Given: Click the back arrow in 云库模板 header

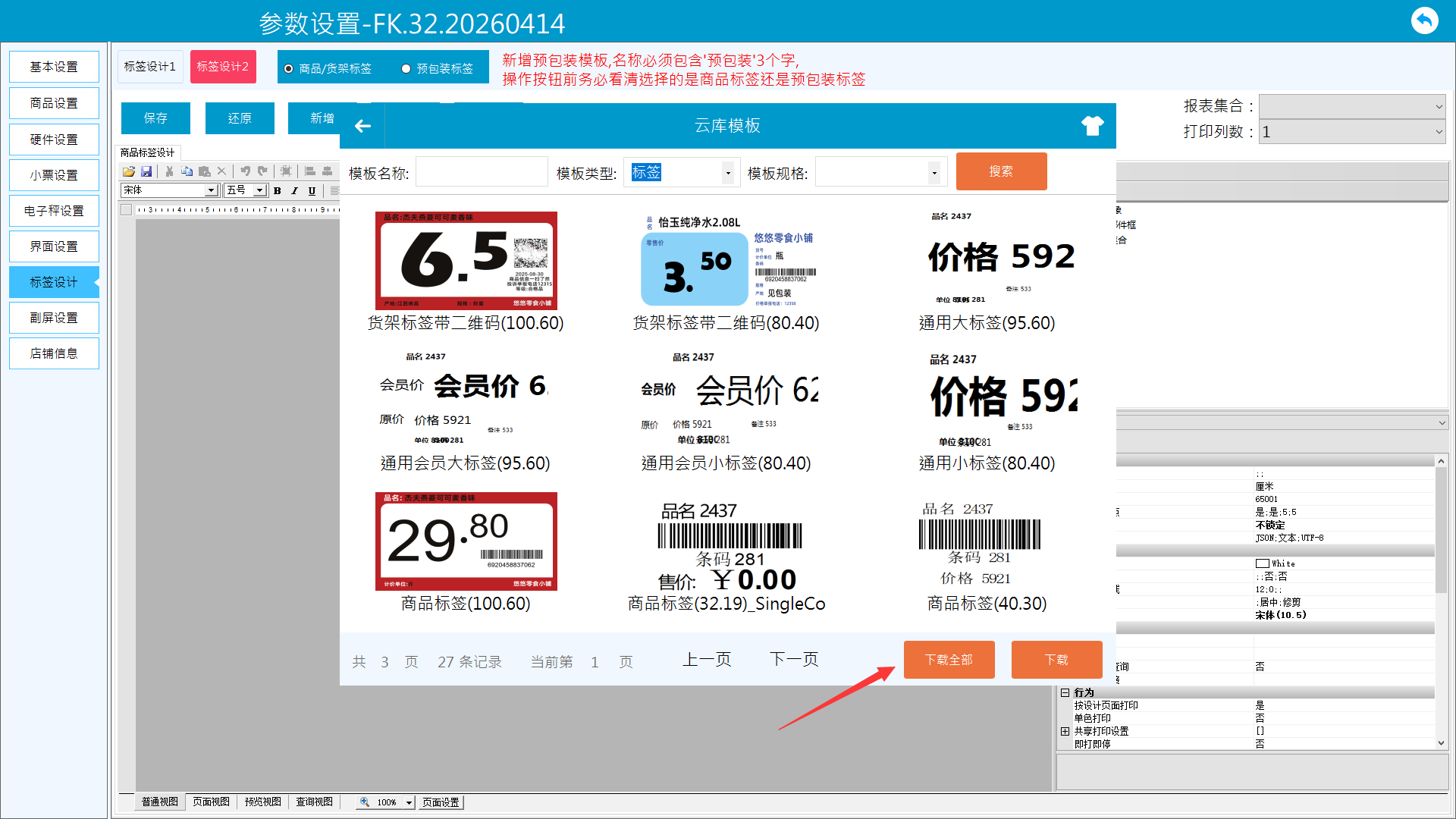Looking at the screenshot, I should click(362, 126).
